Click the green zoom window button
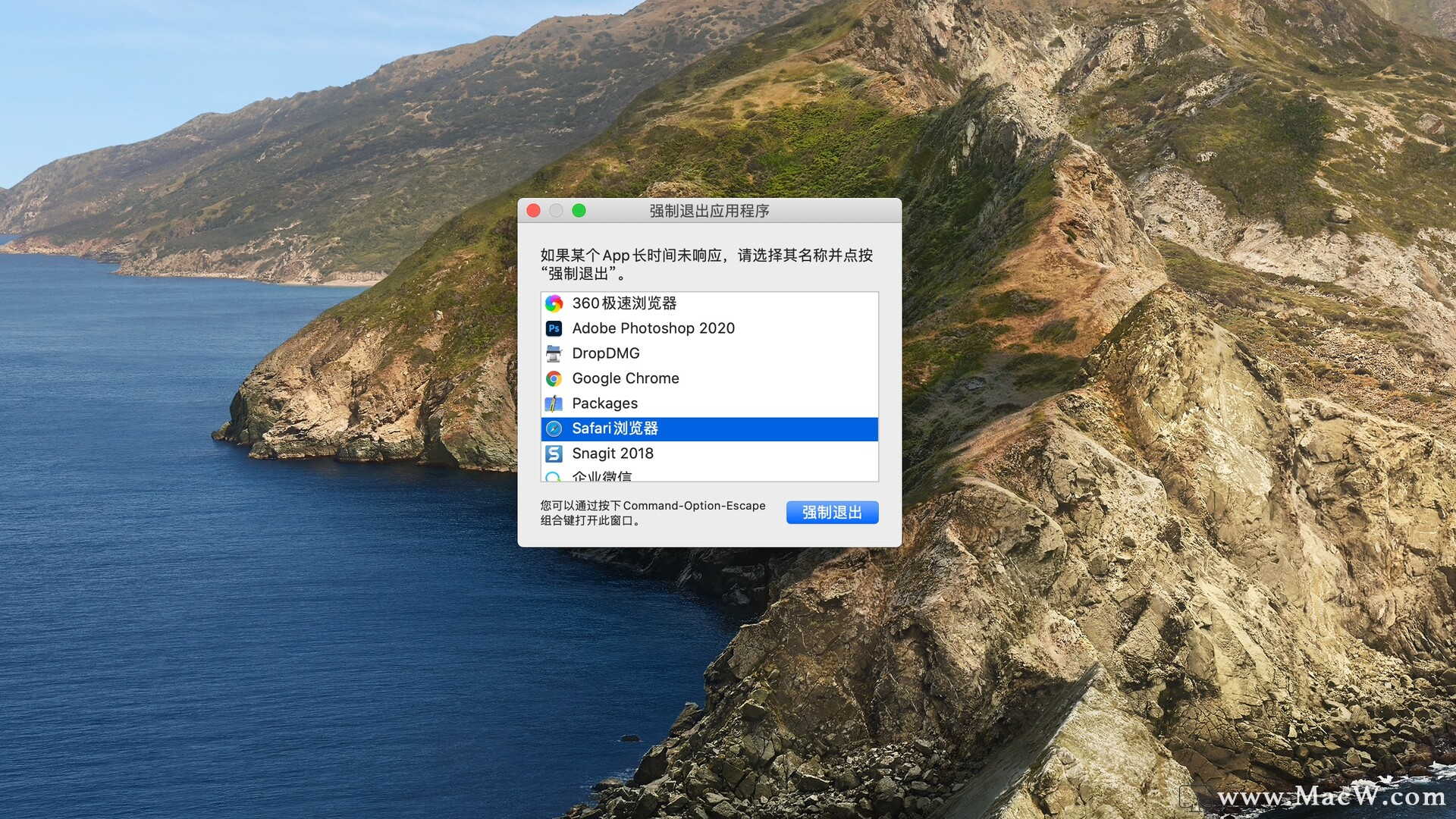This screenshot has height=819, width=1456. (579, 211)
